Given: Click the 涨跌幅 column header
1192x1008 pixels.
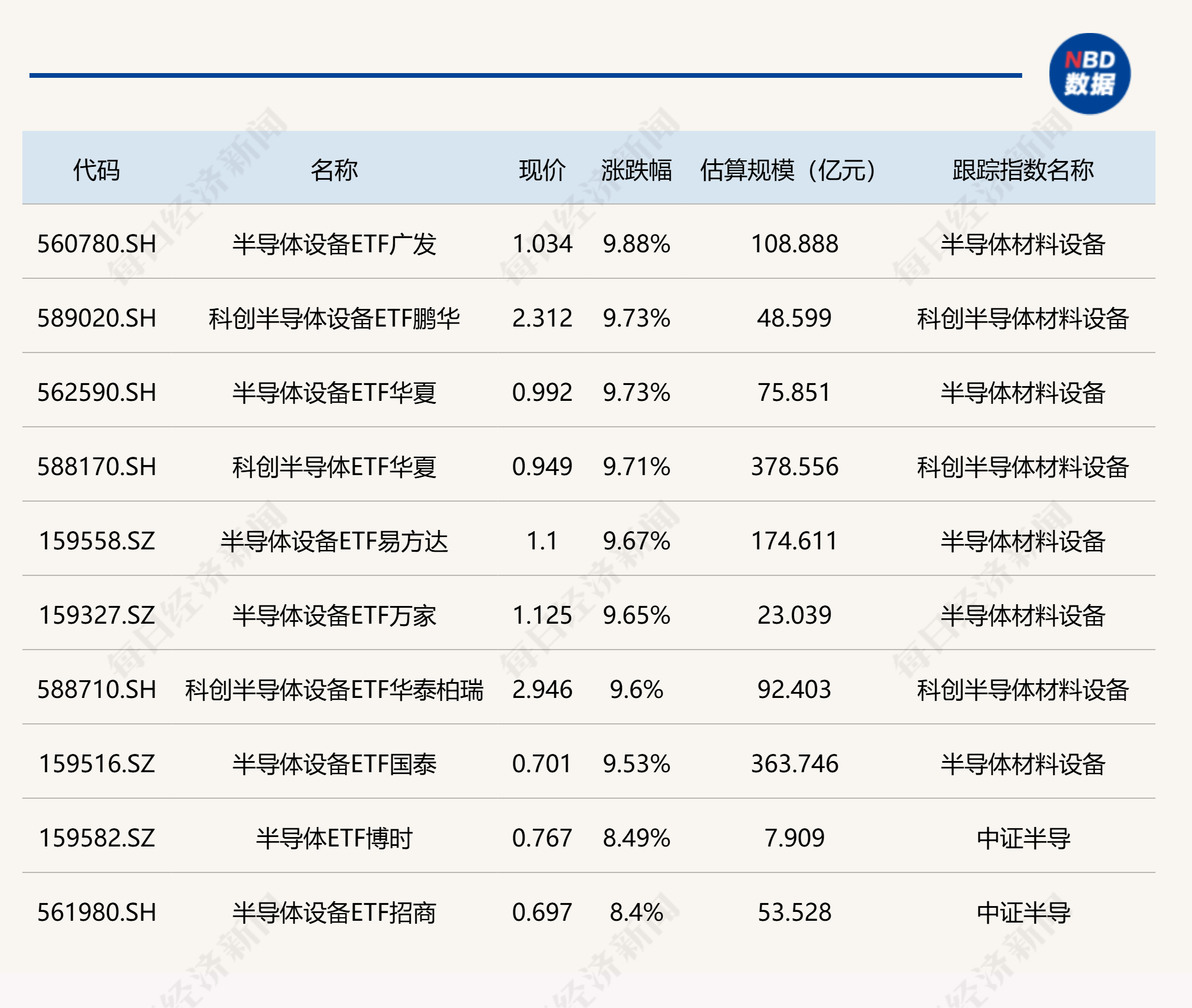Looking at the screenshot, I should pos(637,170).
